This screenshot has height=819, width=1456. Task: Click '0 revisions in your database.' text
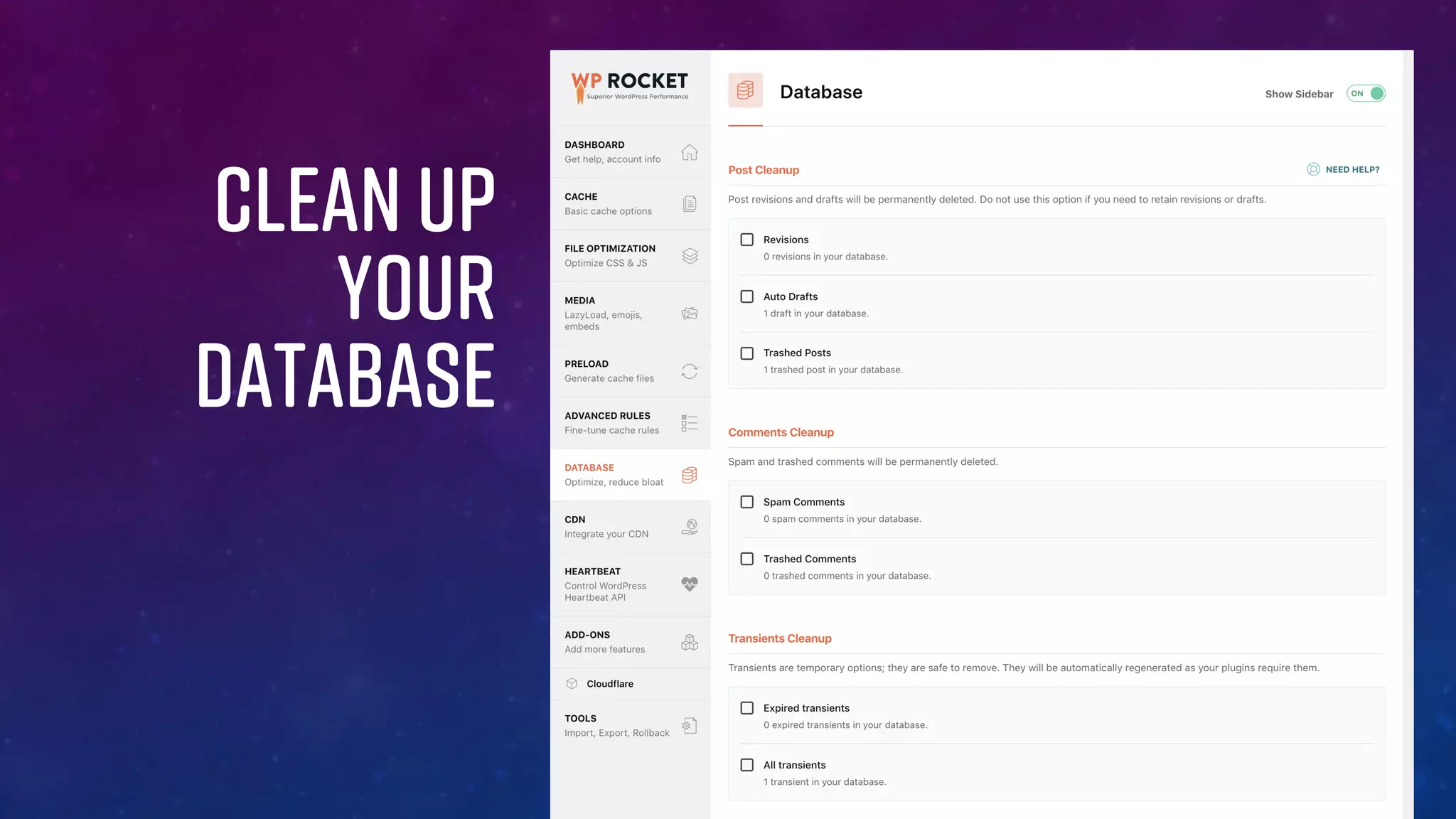pyautogui.click(x=825, y=257)
